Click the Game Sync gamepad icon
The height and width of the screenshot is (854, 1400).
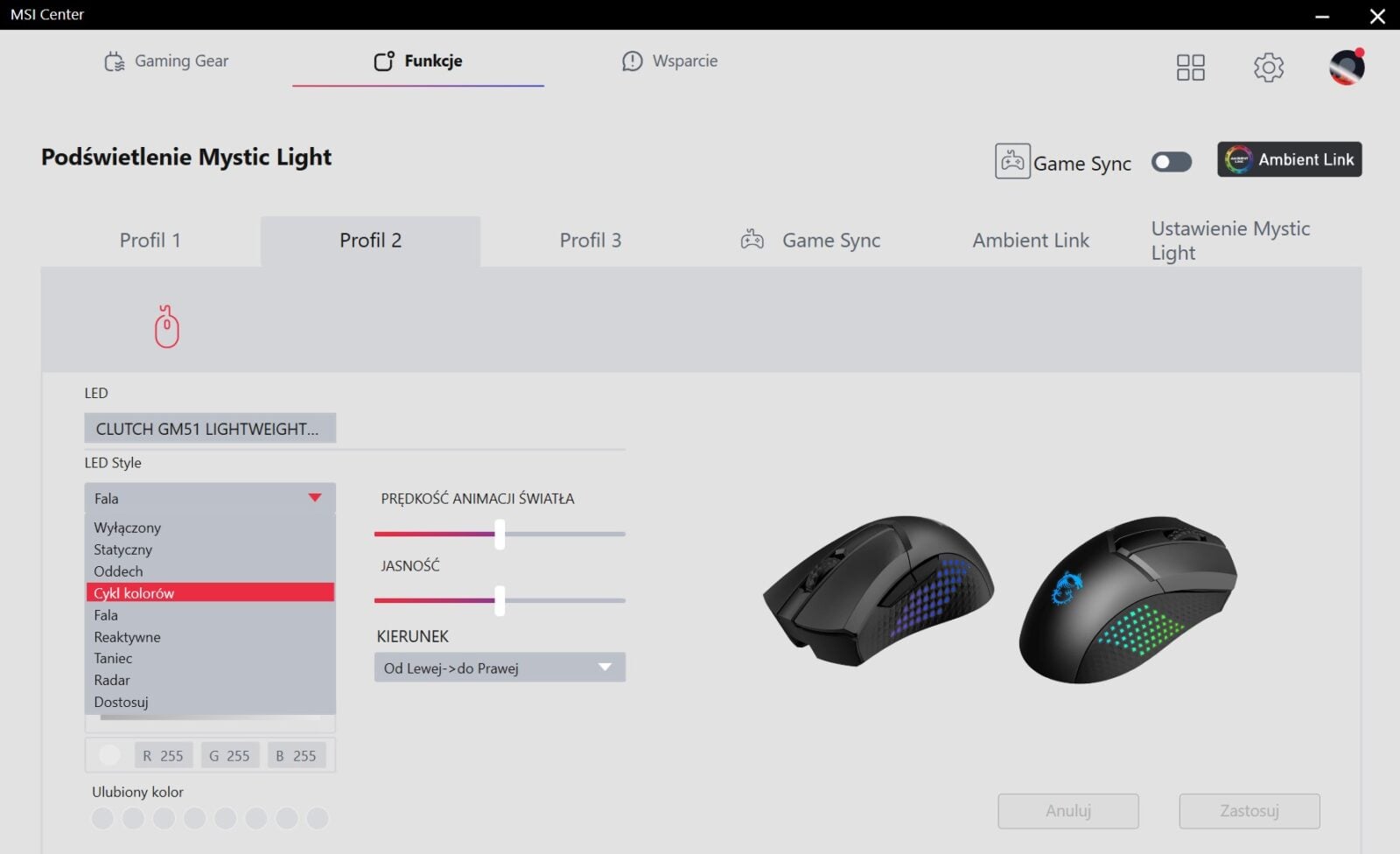click(1012, 162)
